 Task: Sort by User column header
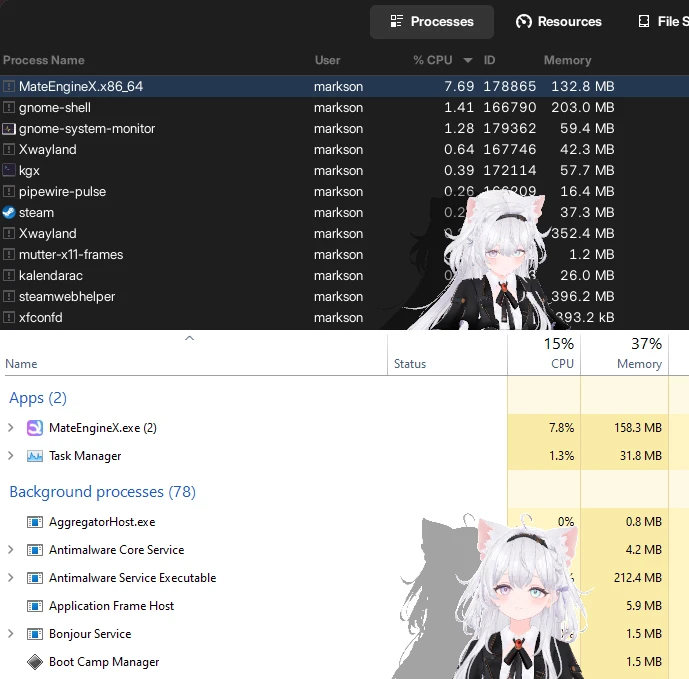[327, 60]
